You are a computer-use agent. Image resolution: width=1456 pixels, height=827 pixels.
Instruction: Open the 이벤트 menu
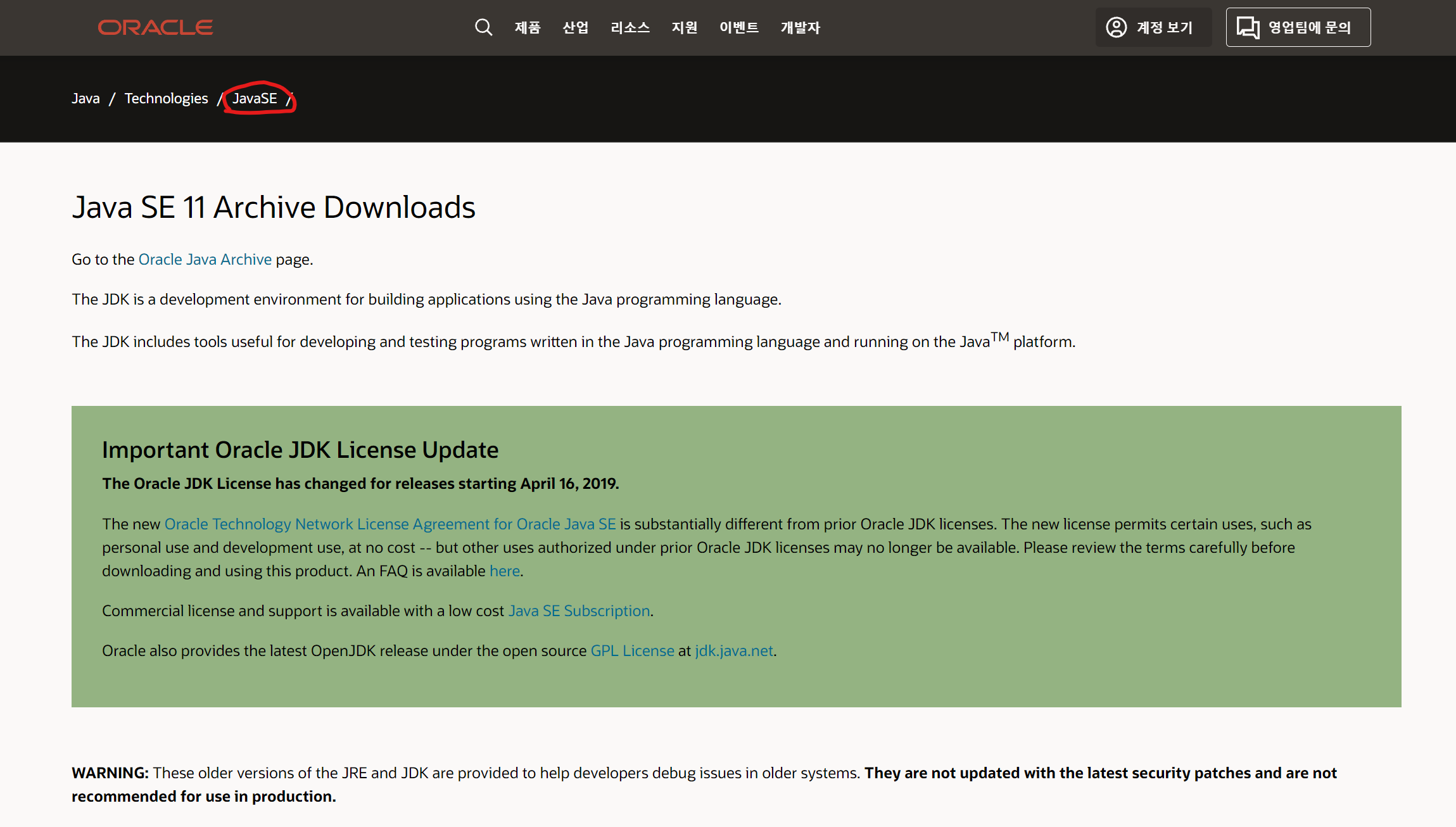pos(738,27)
